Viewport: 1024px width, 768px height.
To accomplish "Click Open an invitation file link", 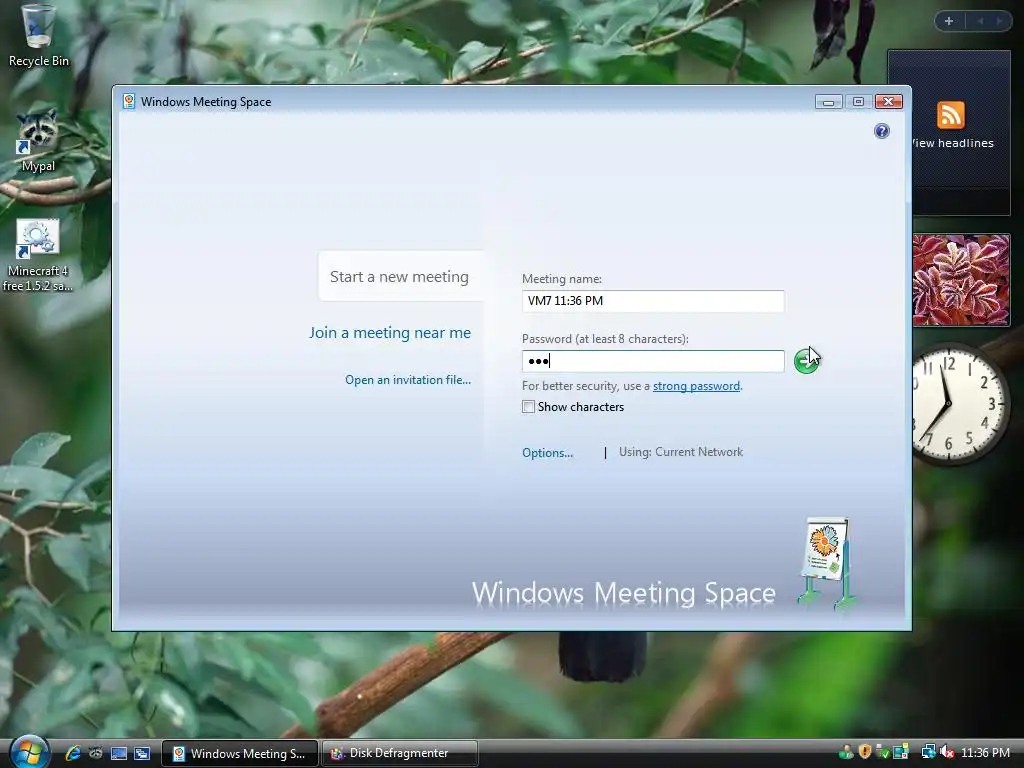I will (x=408, y=379).
